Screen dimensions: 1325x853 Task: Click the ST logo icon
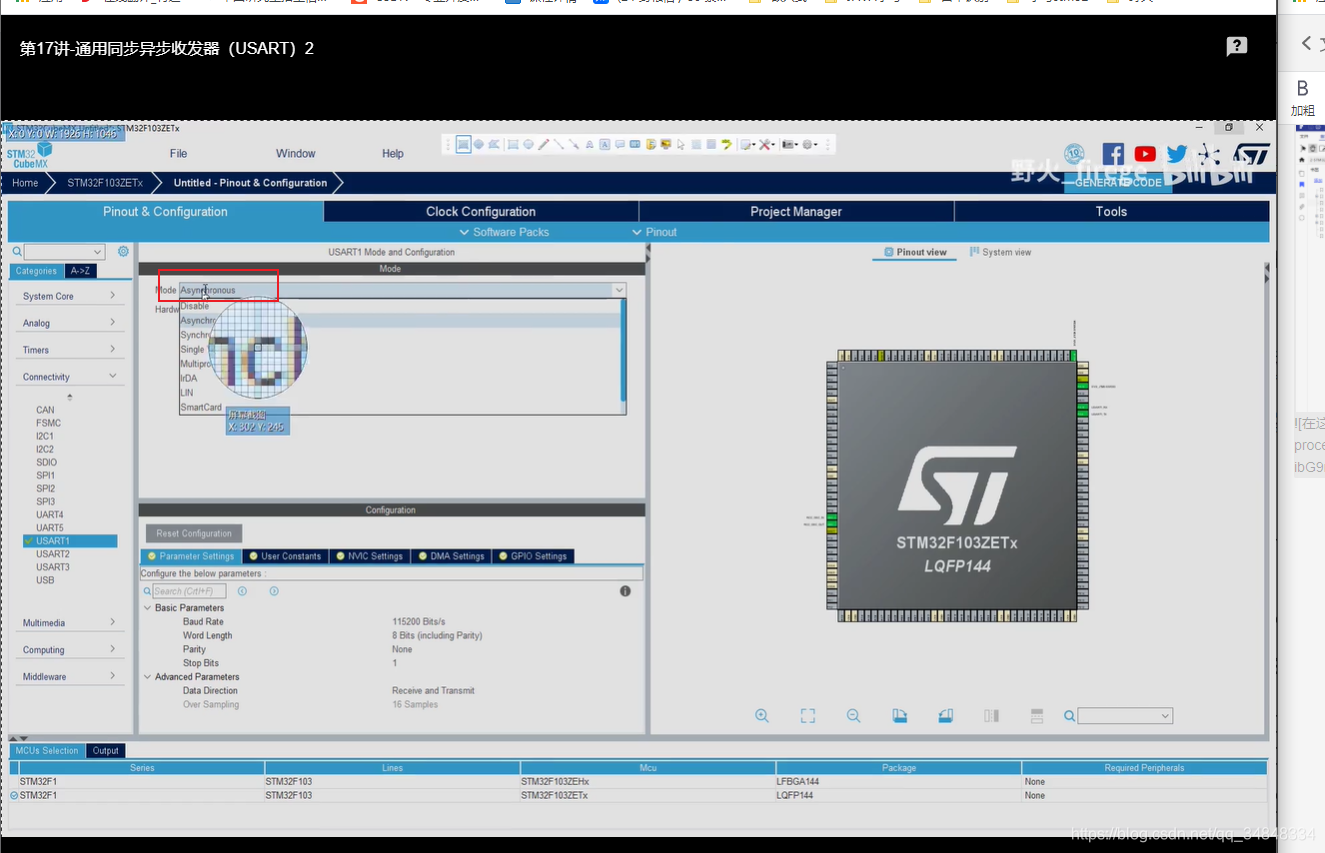click(1250, 154)
